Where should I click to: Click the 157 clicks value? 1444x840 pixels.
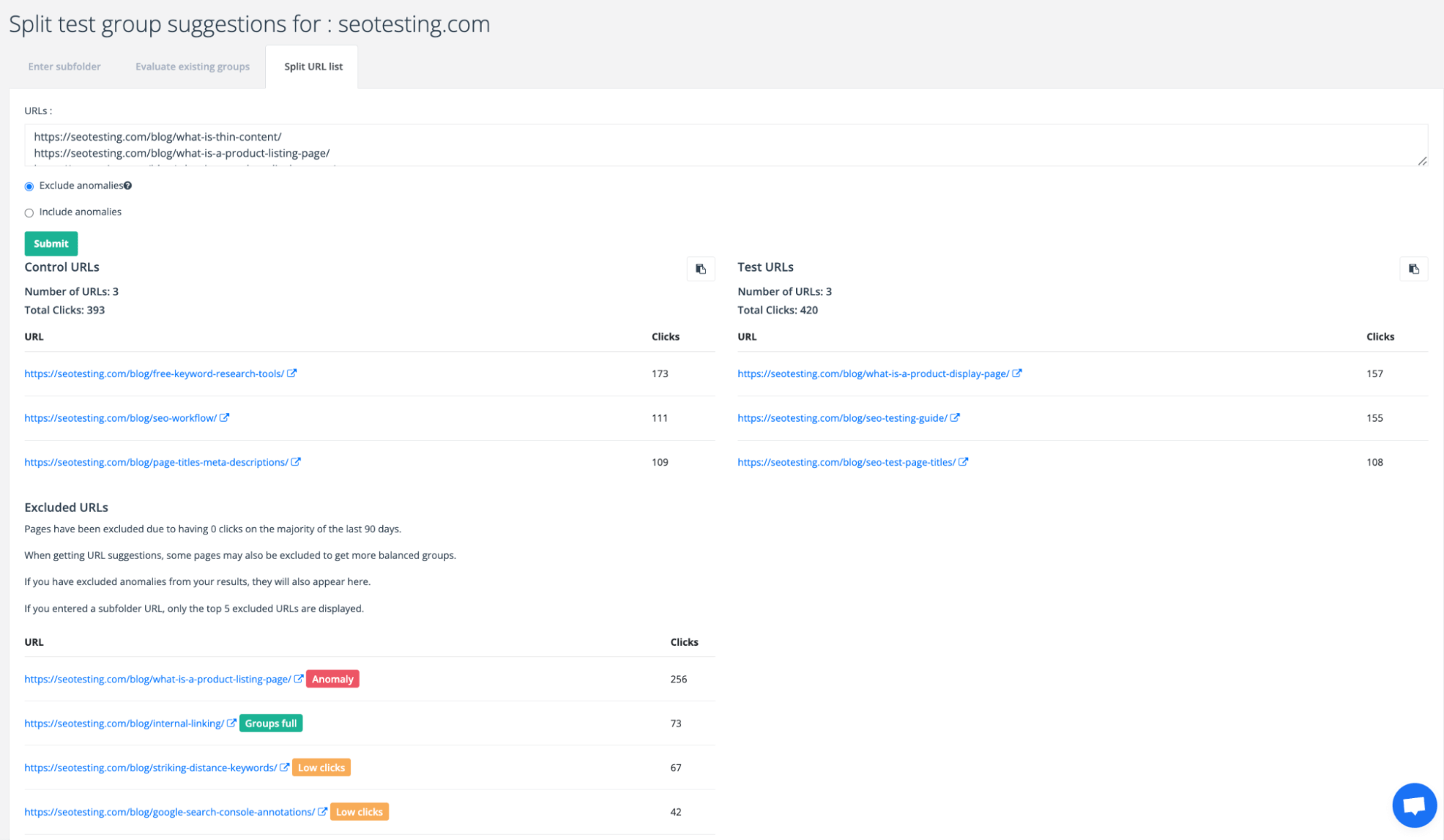tap(1375, 373)
